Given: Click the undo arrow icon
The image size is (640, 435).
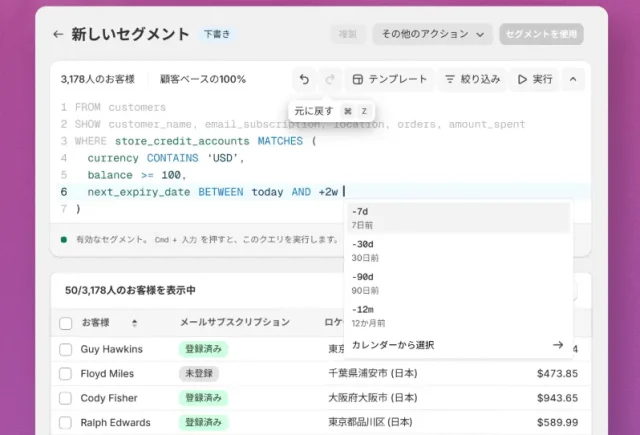Looking at the screenshot, I should (x=304, y=79).
